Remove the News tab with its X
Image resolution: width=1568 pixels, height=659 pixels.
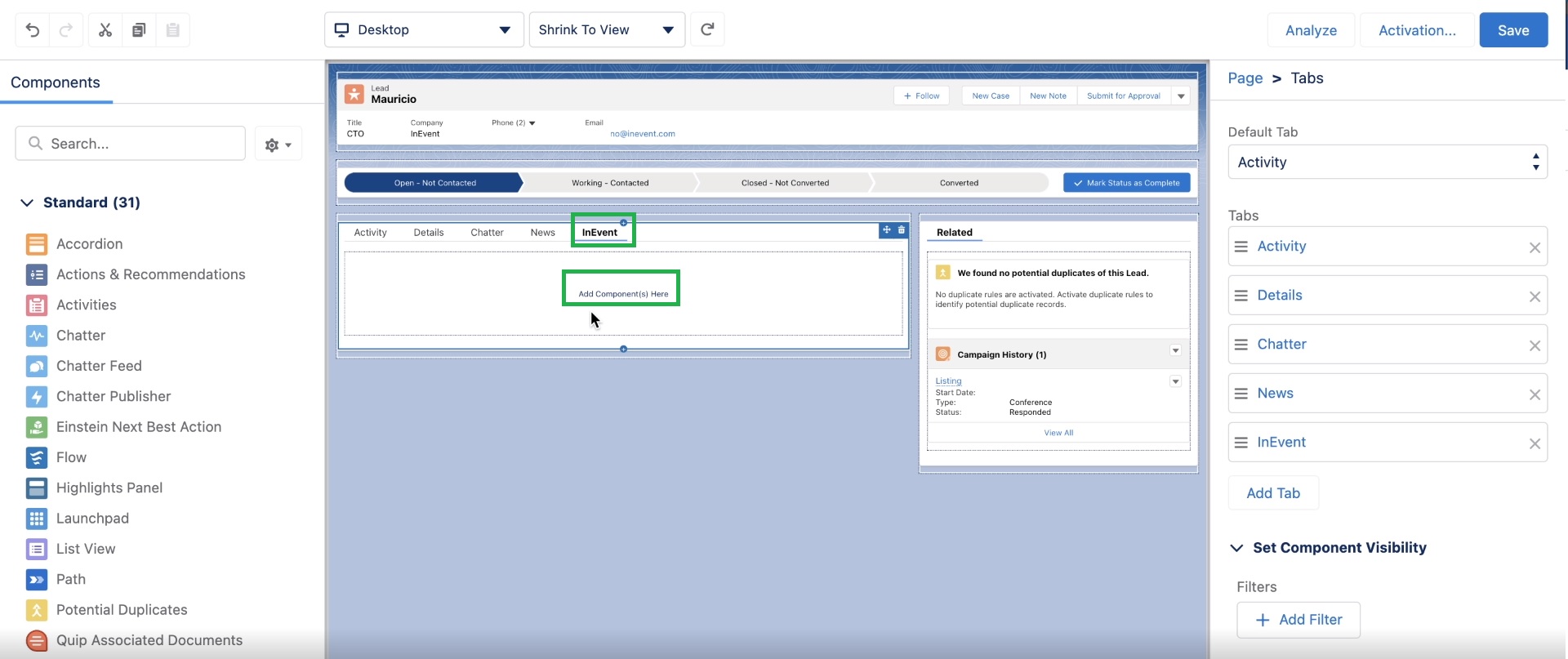tap(1535, 394)
